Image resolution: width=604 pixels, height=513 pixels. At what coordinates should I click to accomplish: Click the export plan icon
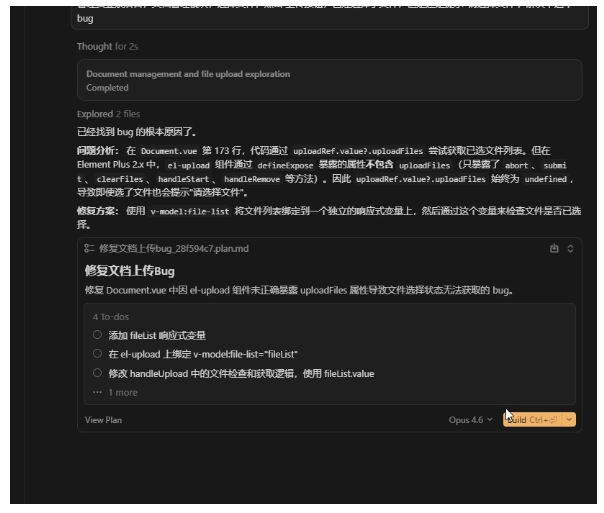554,248
